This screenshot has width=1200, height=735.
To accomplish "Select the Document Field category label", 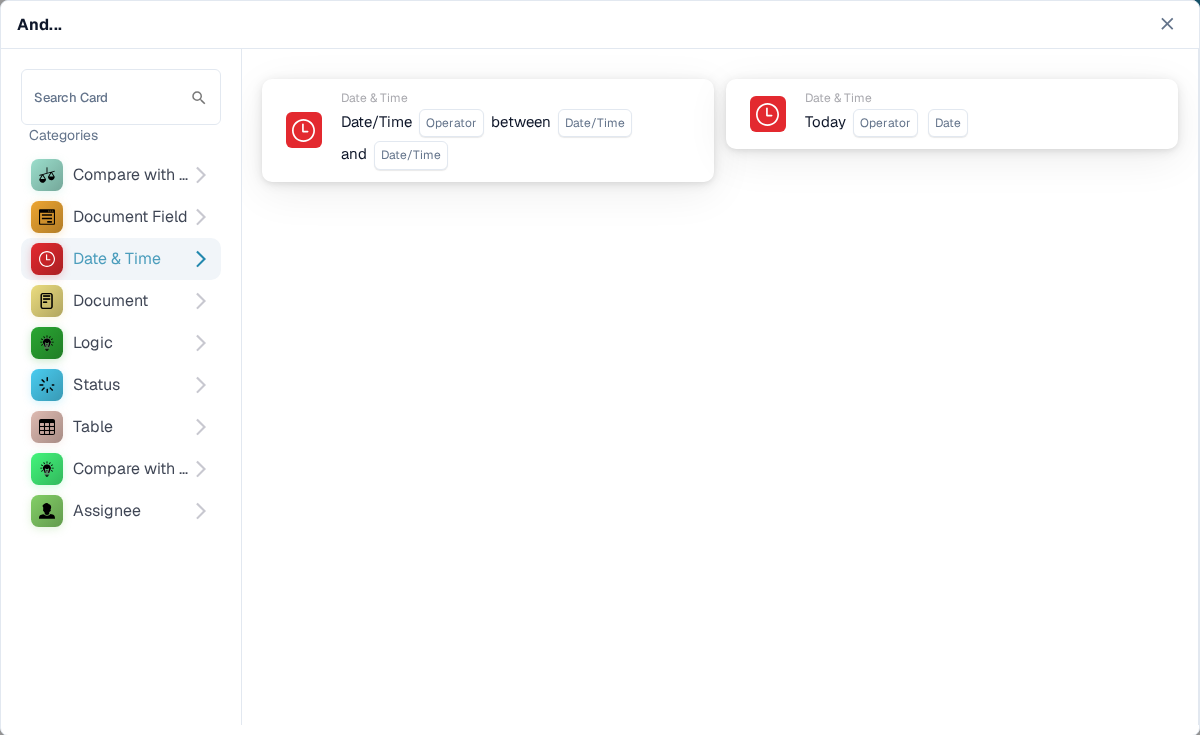I will pos(130,217).
